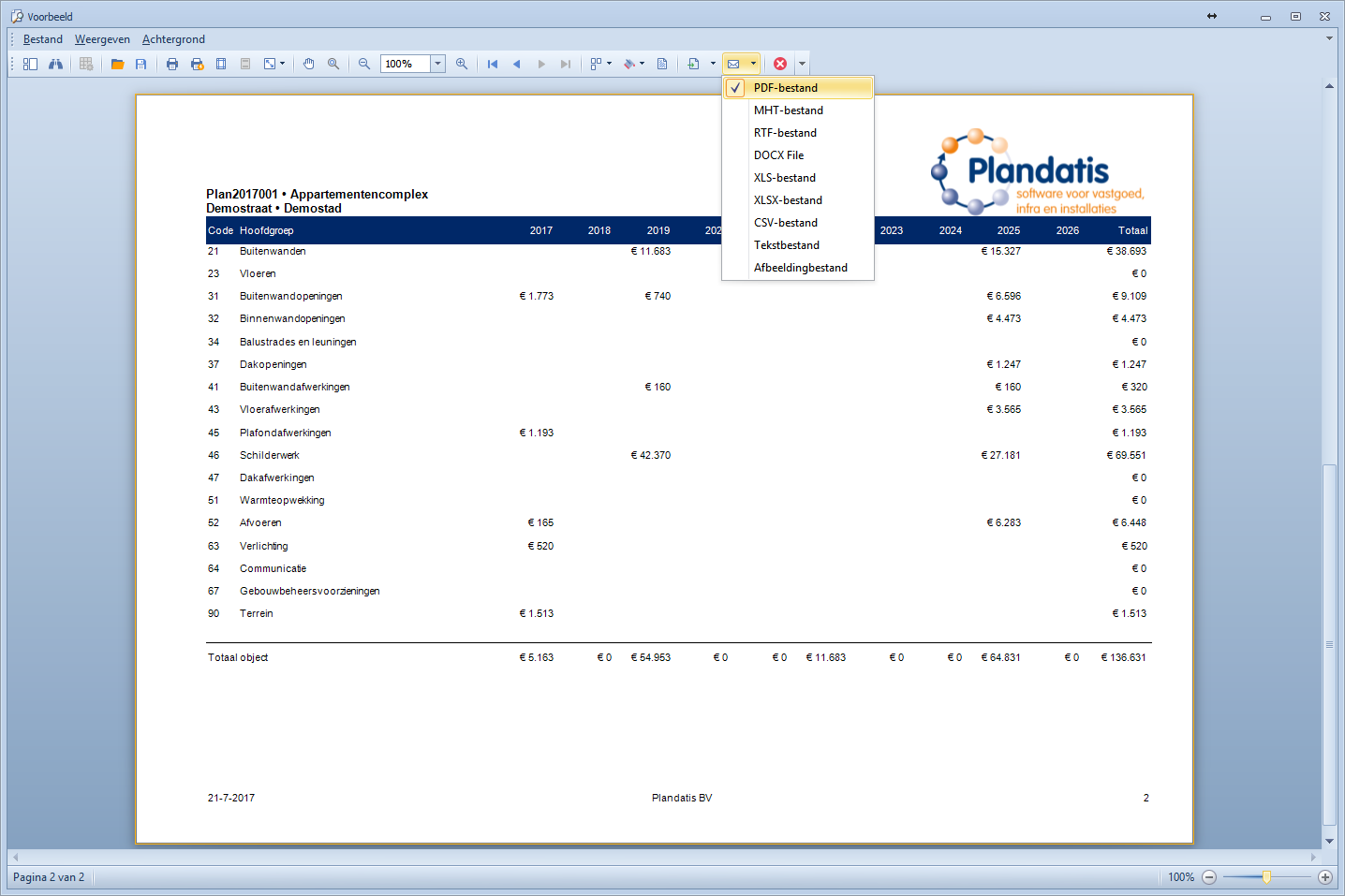
Task: Select the magnifier tool
Action: 333,64
